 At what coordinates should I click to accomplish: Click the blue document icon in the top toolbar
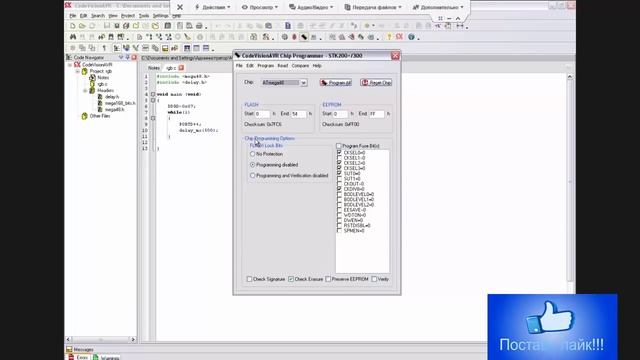(288, 26)
